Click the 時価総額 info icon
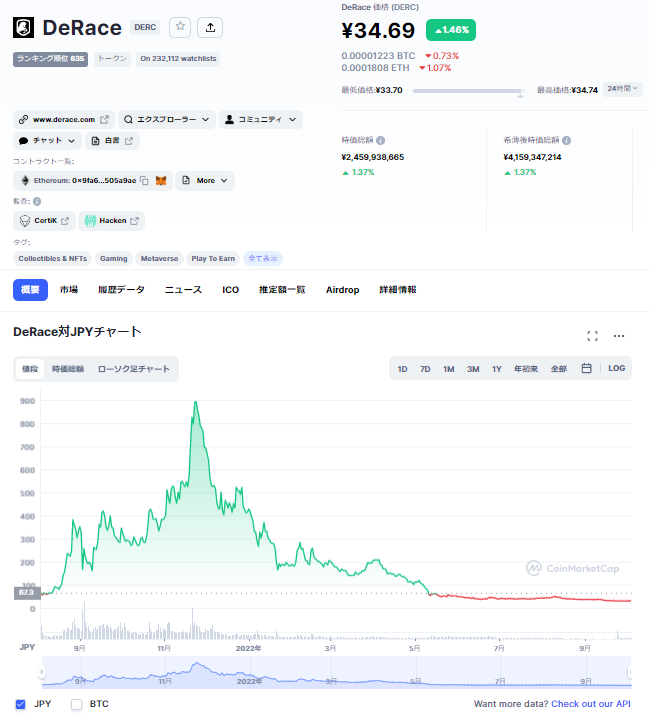 [380, 140]
